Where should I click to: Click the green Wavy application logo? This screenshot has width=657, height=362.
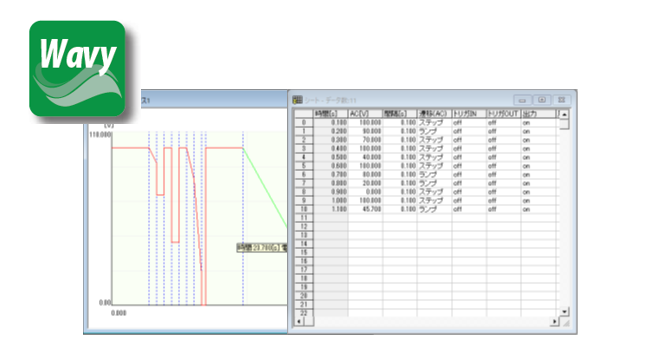click(77, 68)
